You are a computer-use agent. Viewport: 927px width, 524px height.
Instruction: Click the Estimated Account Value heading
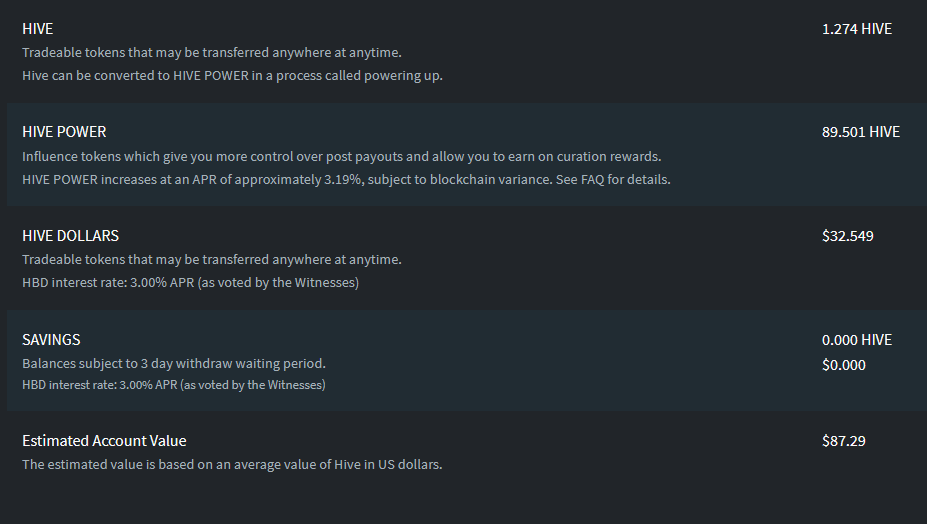tap(104, 441)
